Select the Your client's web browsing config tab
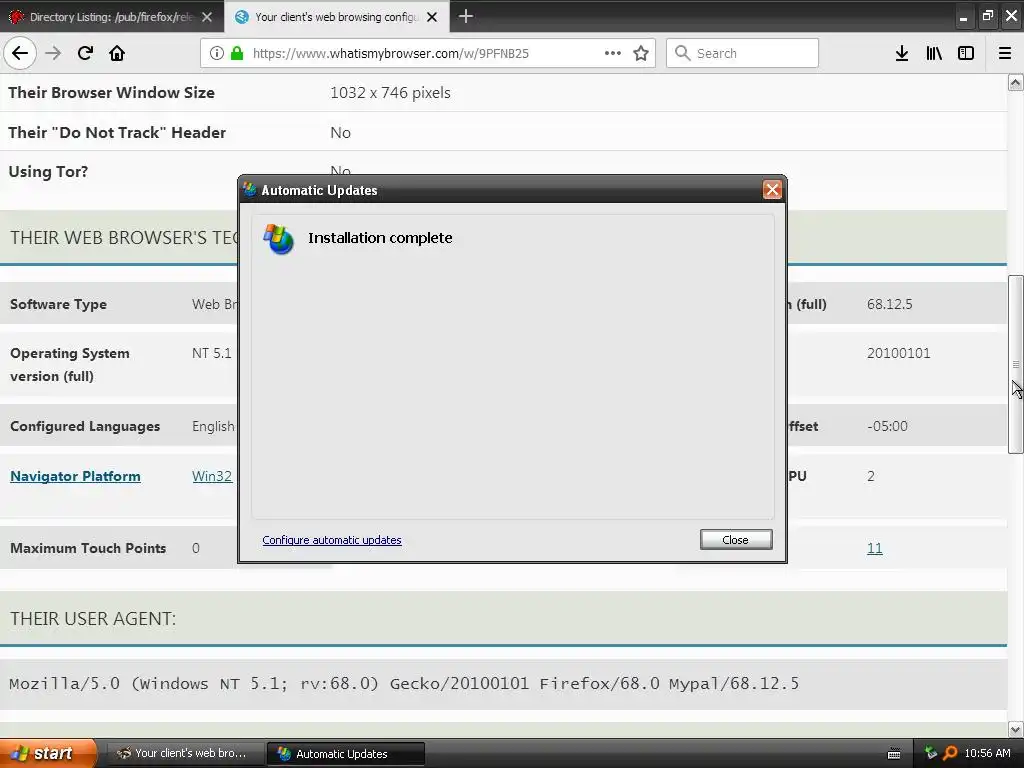The height and width of the screenshot is (768, 1024). pyautogui.click(x=336, y=16)
